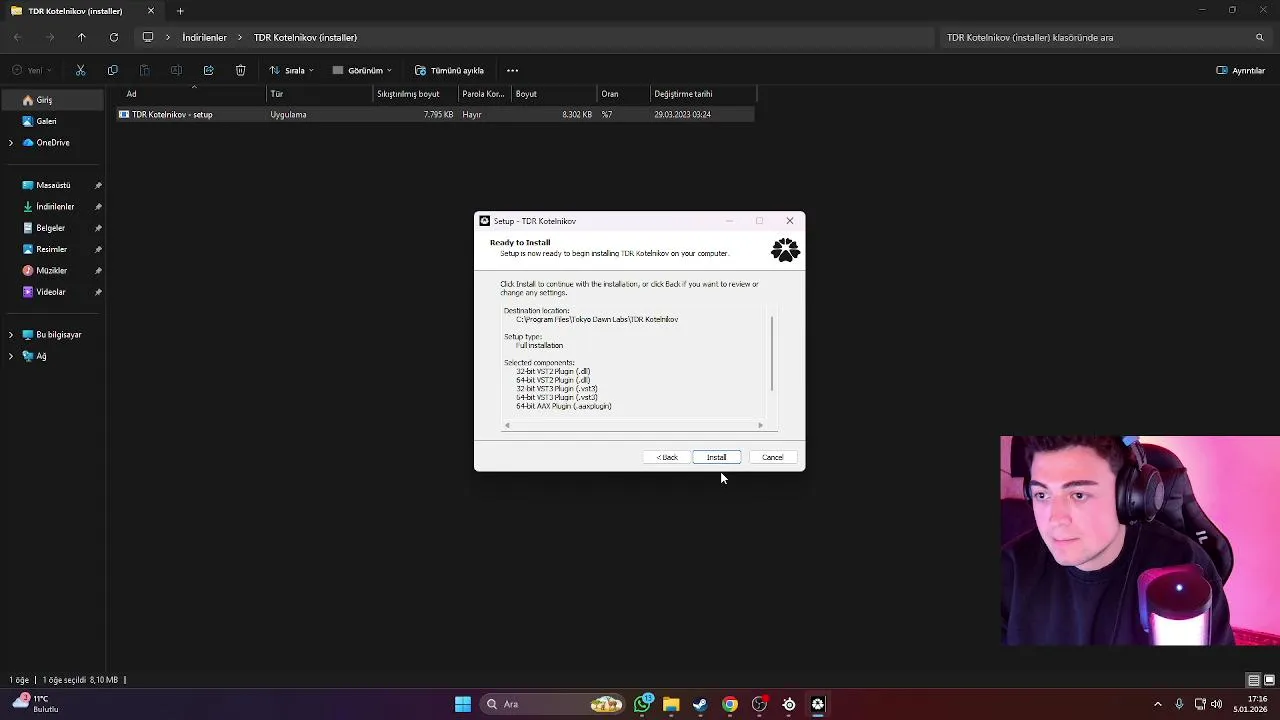The height and width of the screenshot is (720, 1280).
Task: Close the TDR Kotelnikov (installer) tab
Action: [x=151, y=11]
